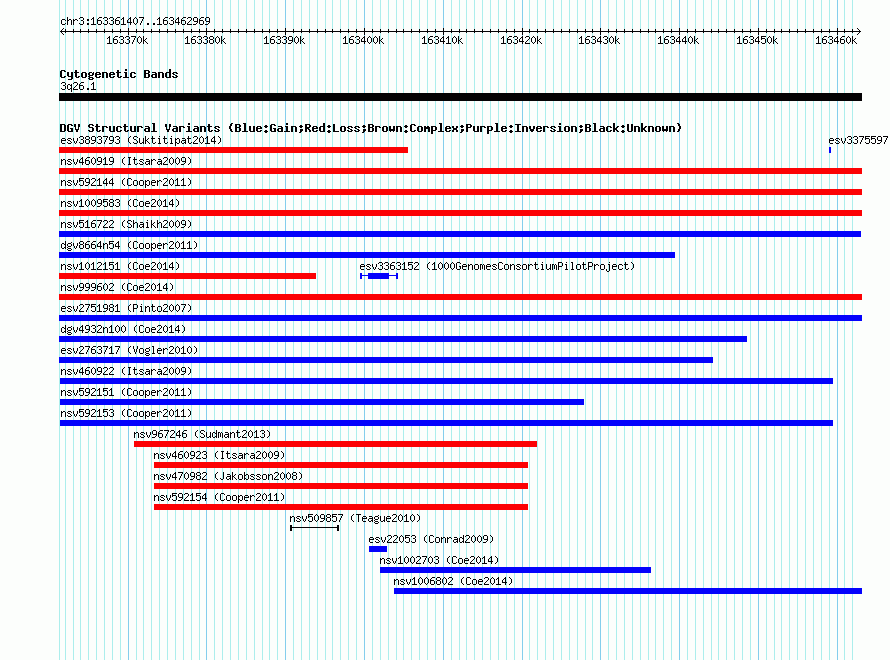Open nsv460923 (Itsara2009) label
The height and width of the screenshot is (660, 890).
click(x=219, y=455)
